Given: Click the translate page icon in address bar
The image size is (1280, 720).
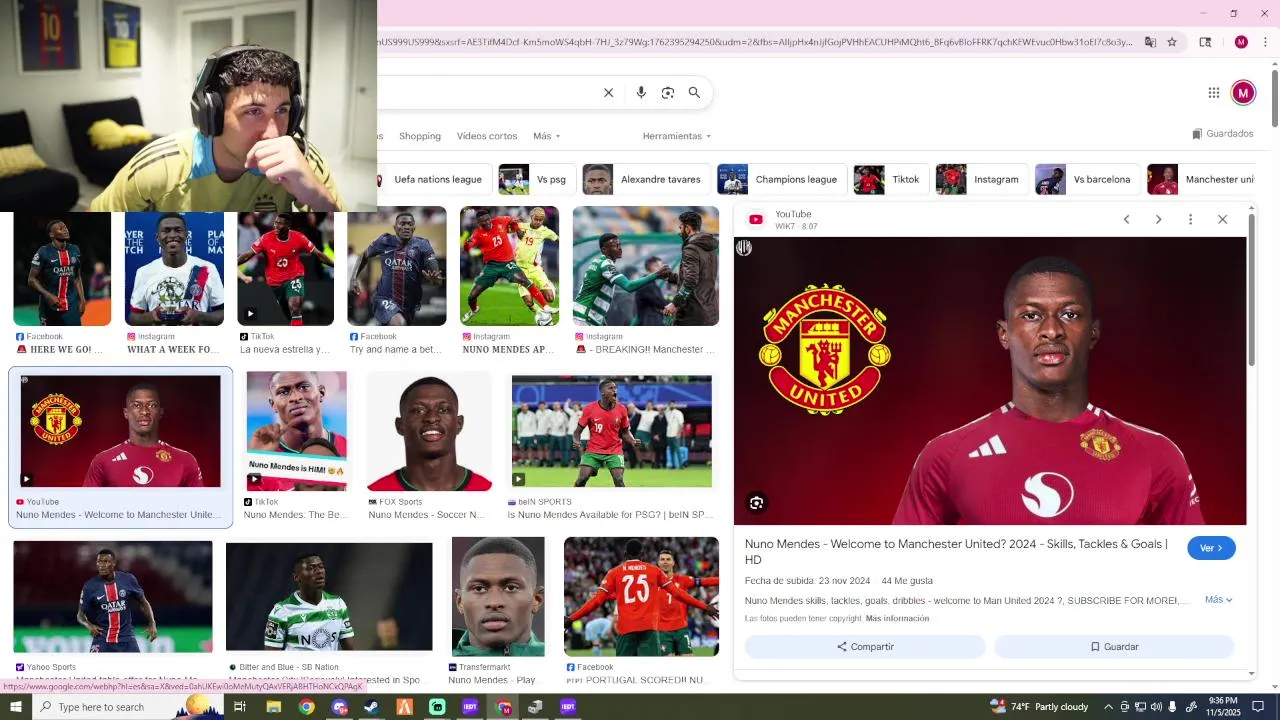Looking at the screenshot, I should pos(1150,42).
